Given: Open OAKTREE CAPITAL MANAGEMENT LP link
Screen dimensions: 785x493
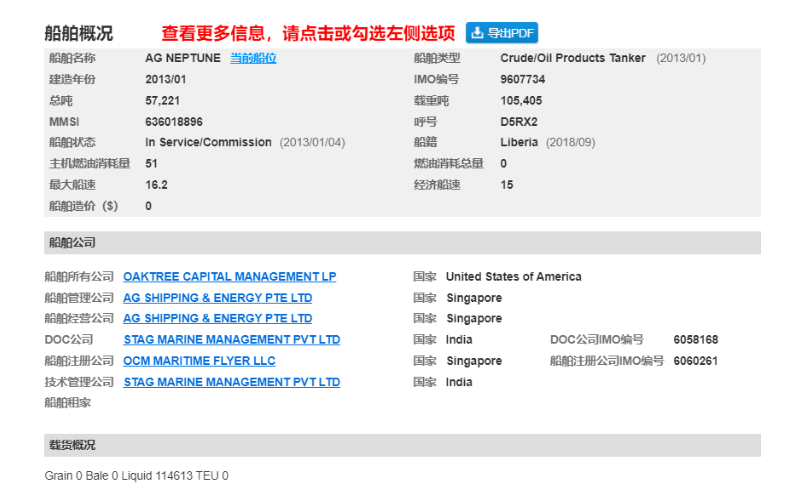Looking at the screenshot, I should (x=230, y=277).
